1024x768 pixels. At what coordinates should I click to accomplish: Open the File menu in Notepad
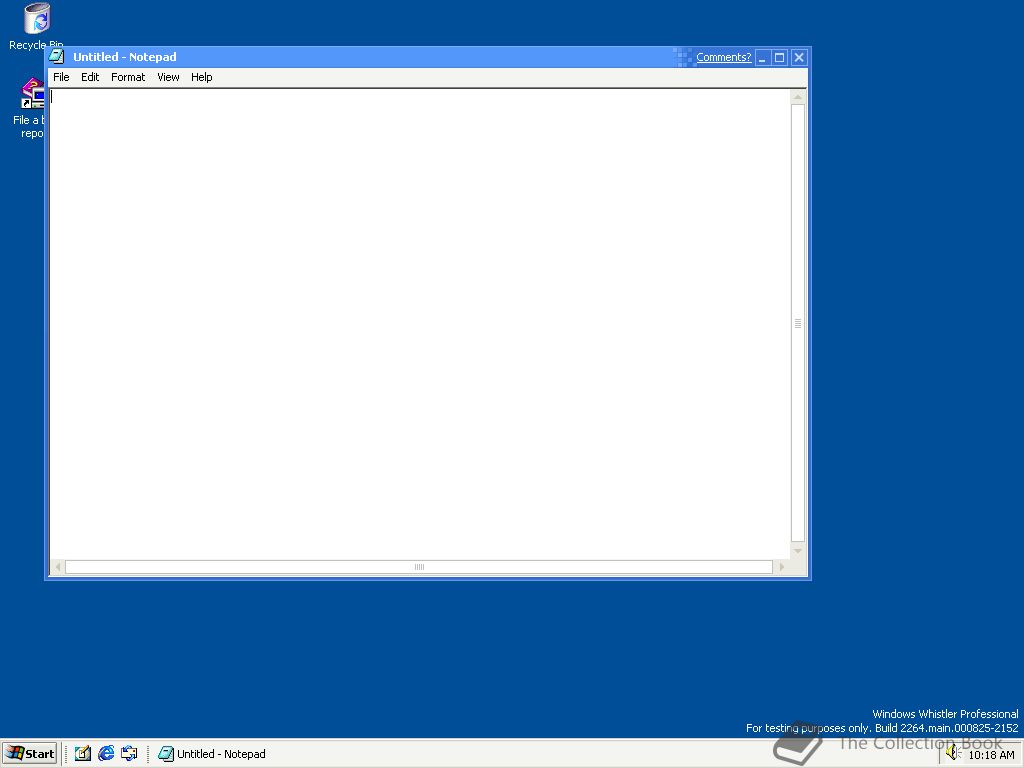point(61,77)
